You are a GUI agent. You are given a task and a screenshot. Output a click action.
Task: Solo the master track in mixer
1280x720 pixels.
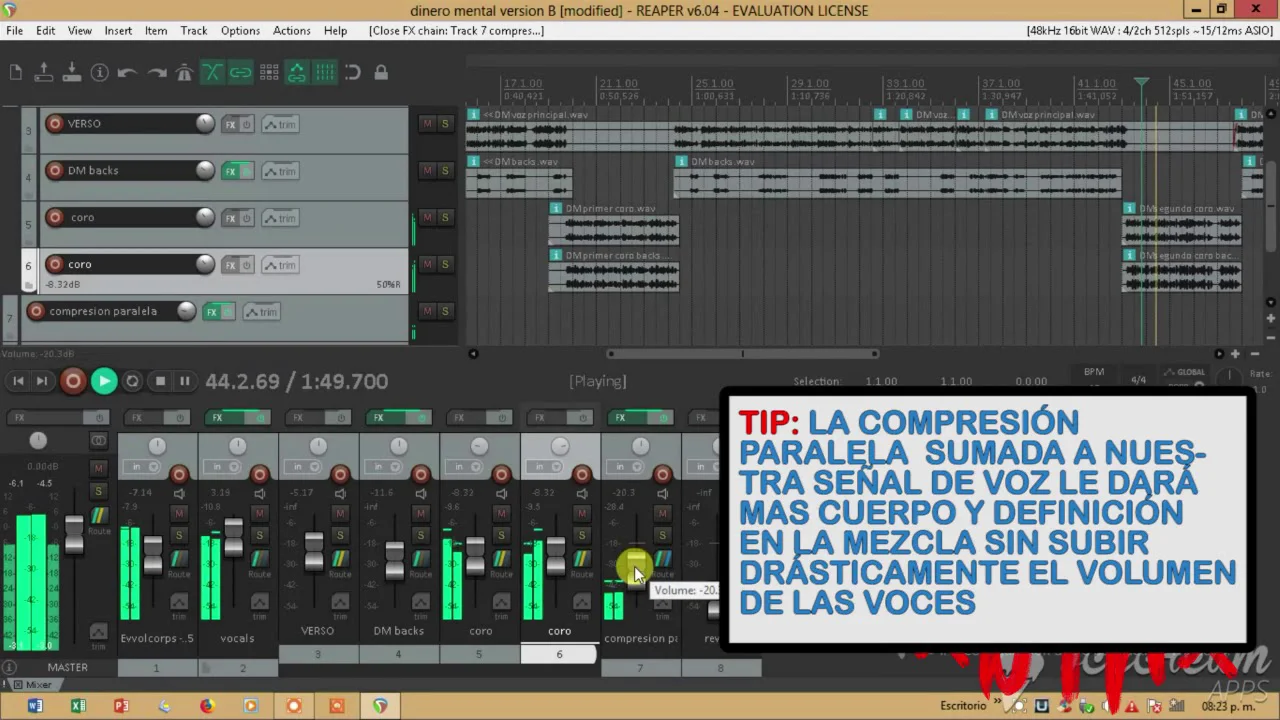point(98,491)
